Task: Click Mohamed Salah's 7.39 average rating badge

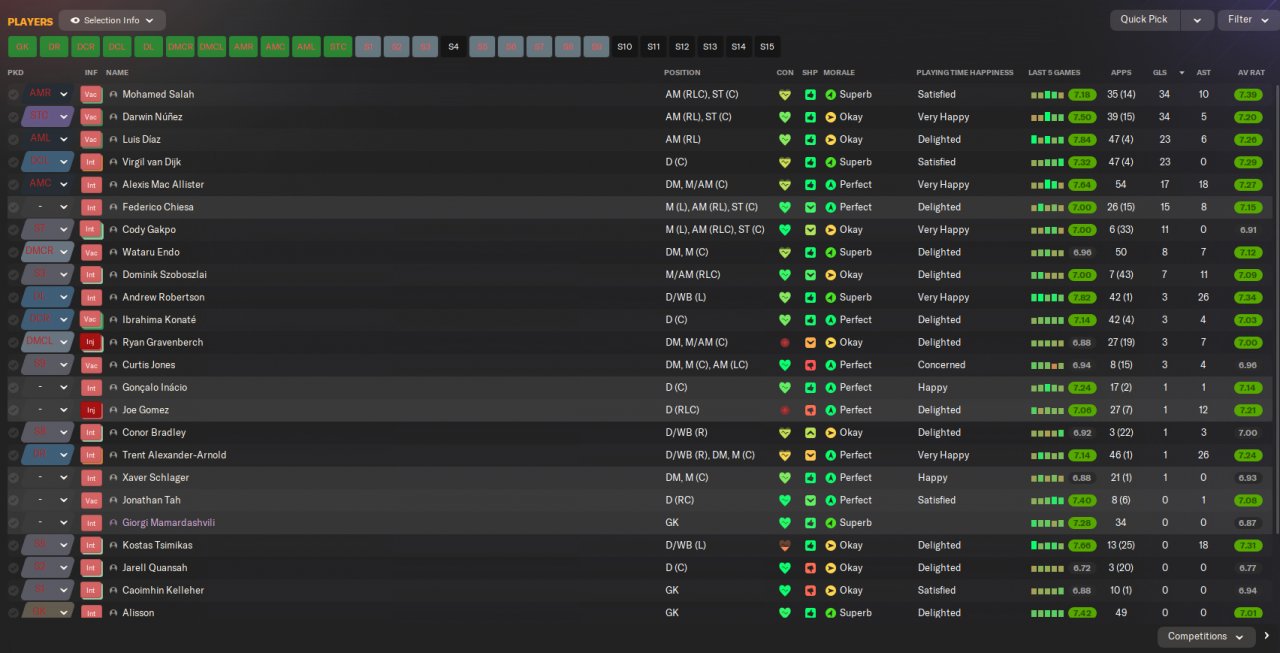Action: 1248,95
